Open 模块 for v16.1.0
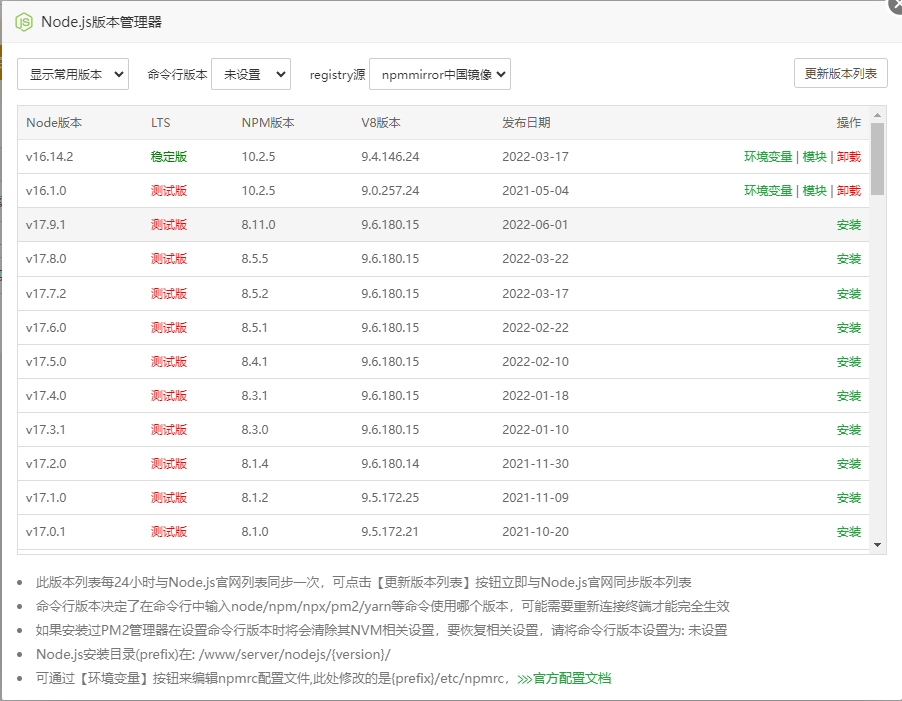 [814, 190]
